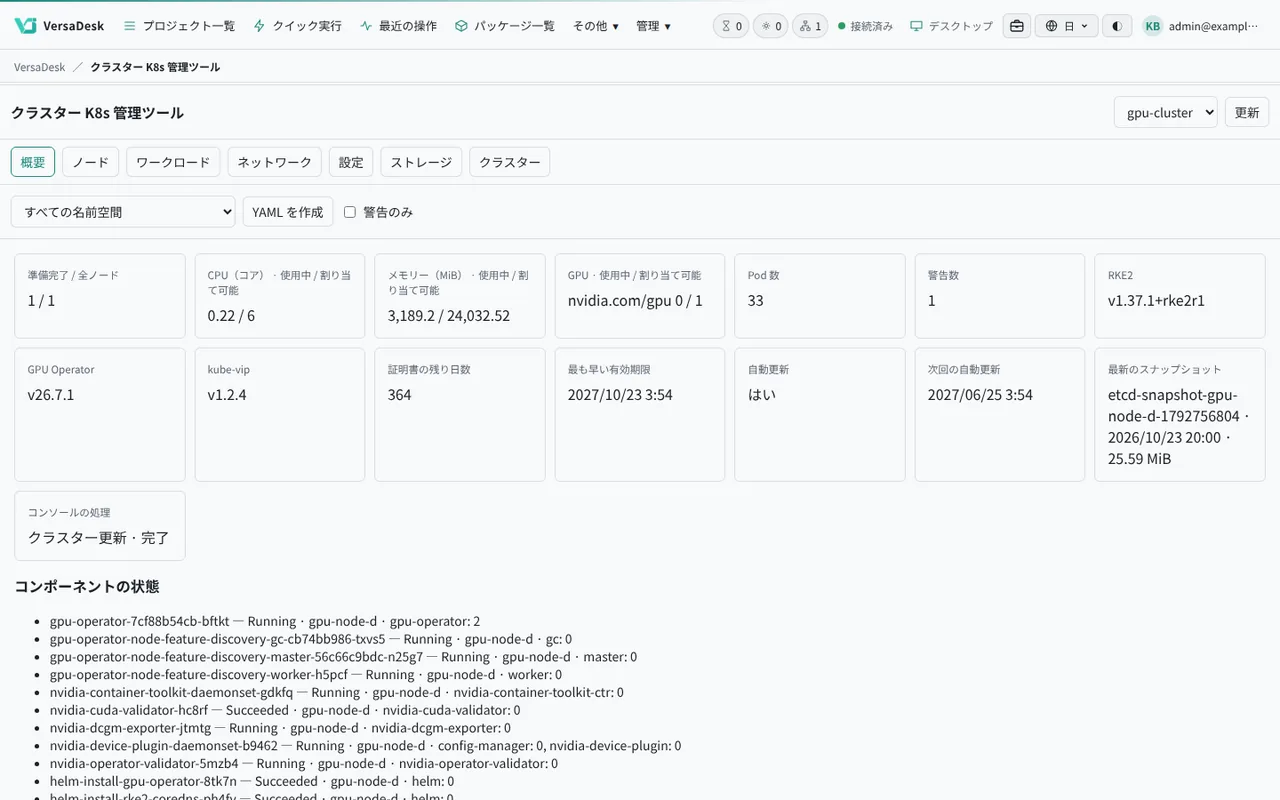The image size is (1280, 800).
Task: Expand the その他 menu
Action: (596, 26)
